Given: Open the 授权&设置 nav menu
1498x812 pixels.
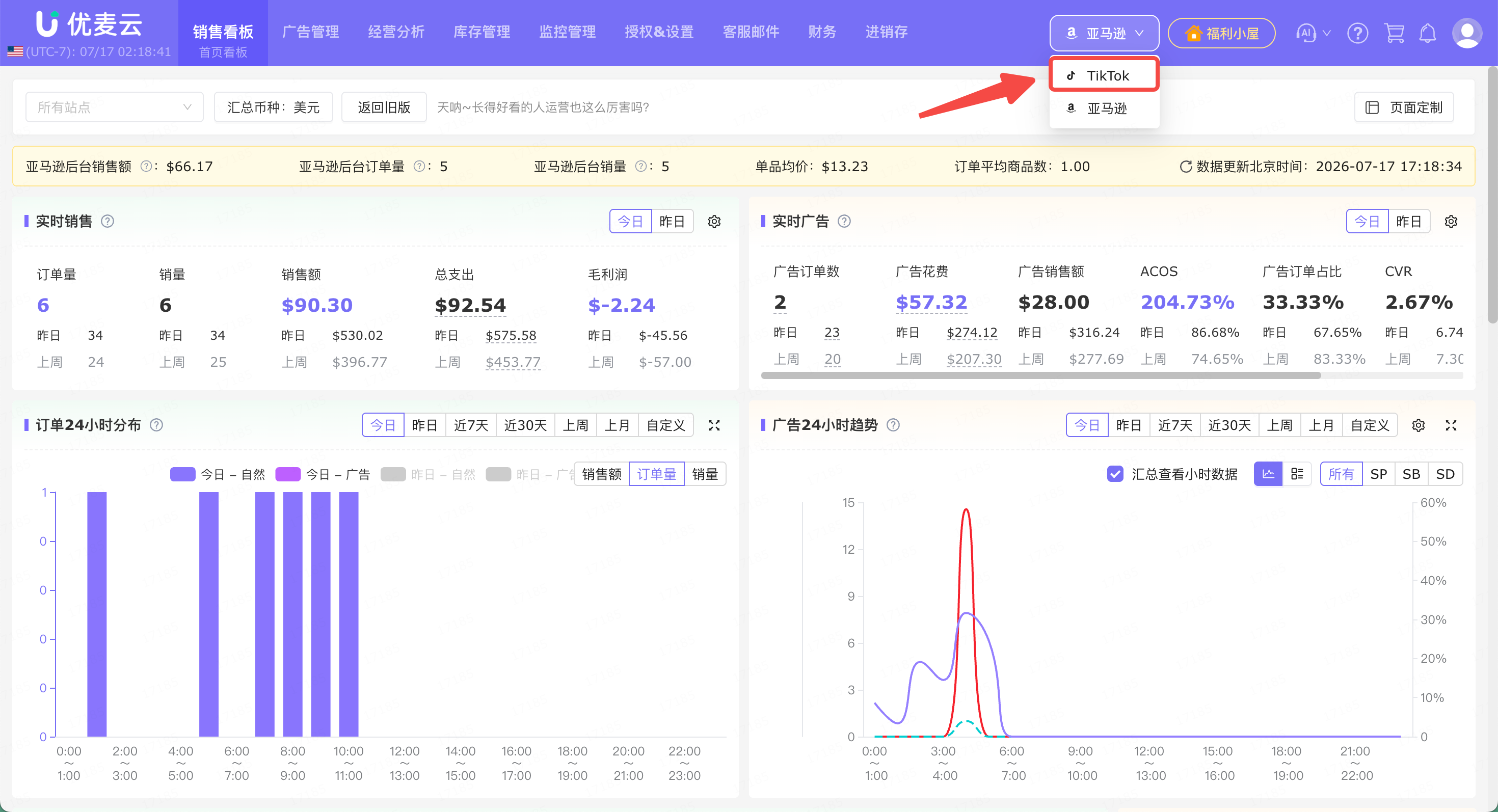Looking at the screenshot, I should (659, 32).
